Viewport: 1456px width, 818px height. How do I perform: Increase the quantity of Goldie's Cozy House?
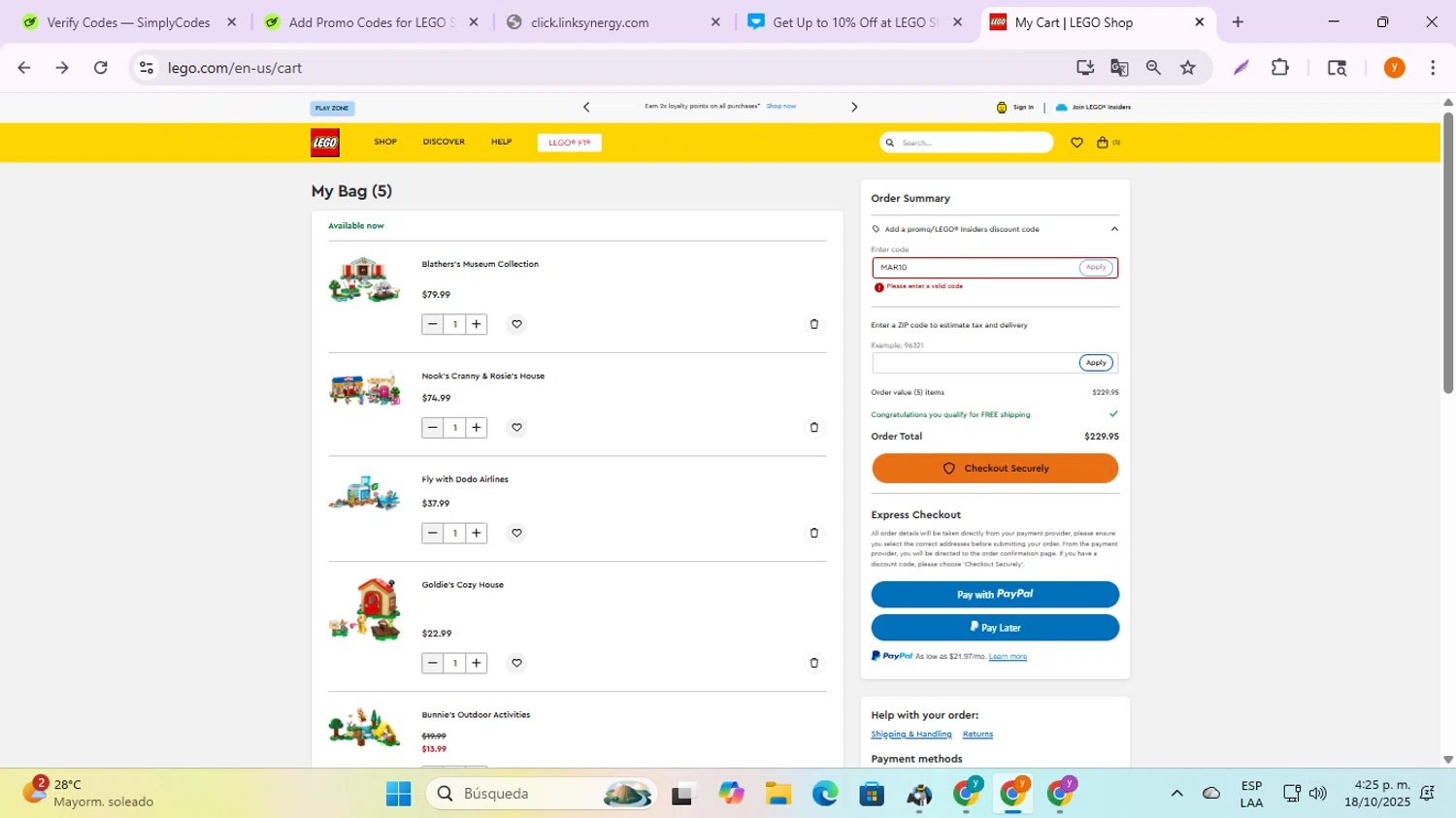[477, 663]
